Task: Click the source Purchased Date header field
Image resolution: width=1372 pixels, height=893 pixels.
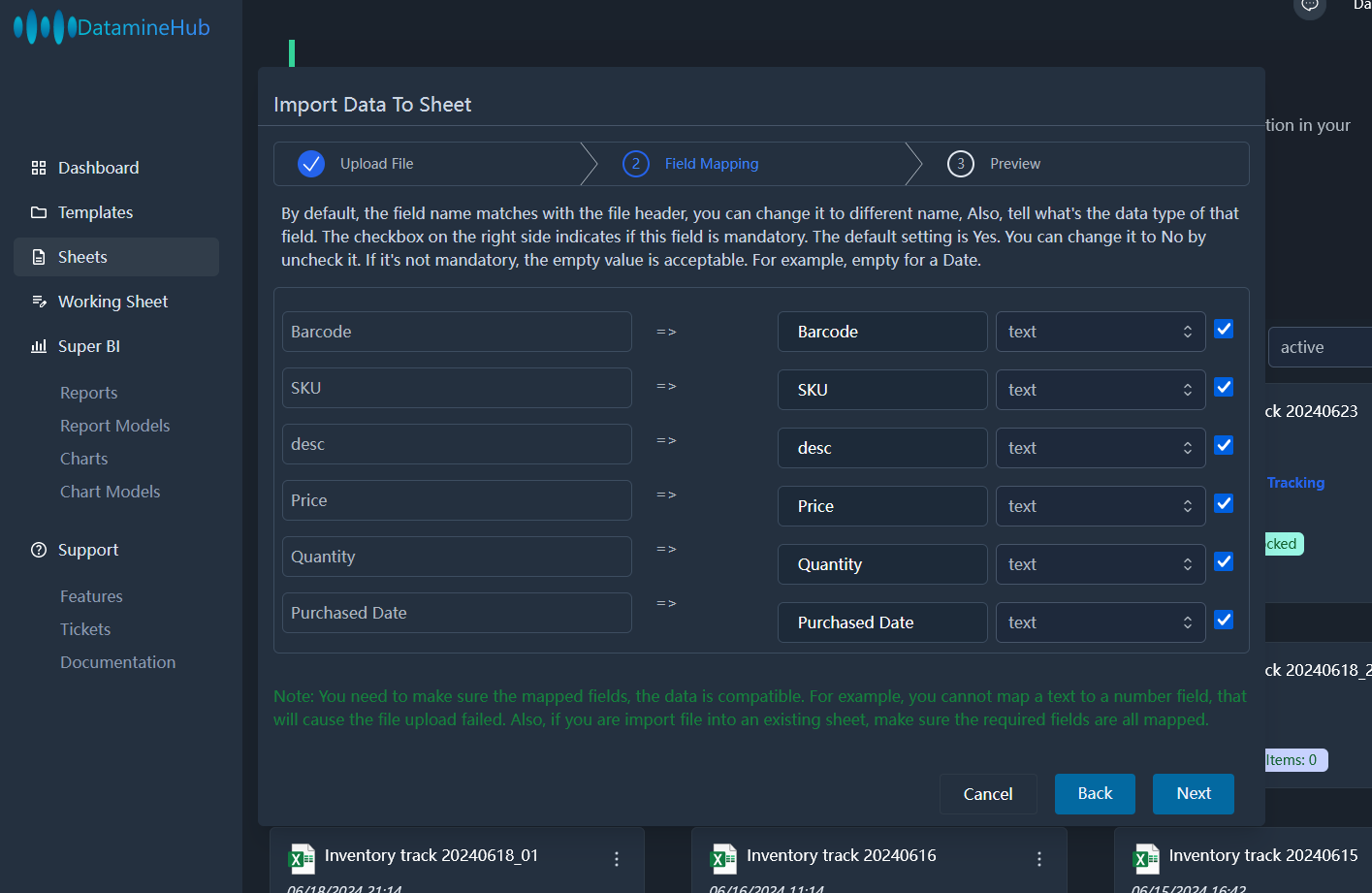Action: pos(457,613)
